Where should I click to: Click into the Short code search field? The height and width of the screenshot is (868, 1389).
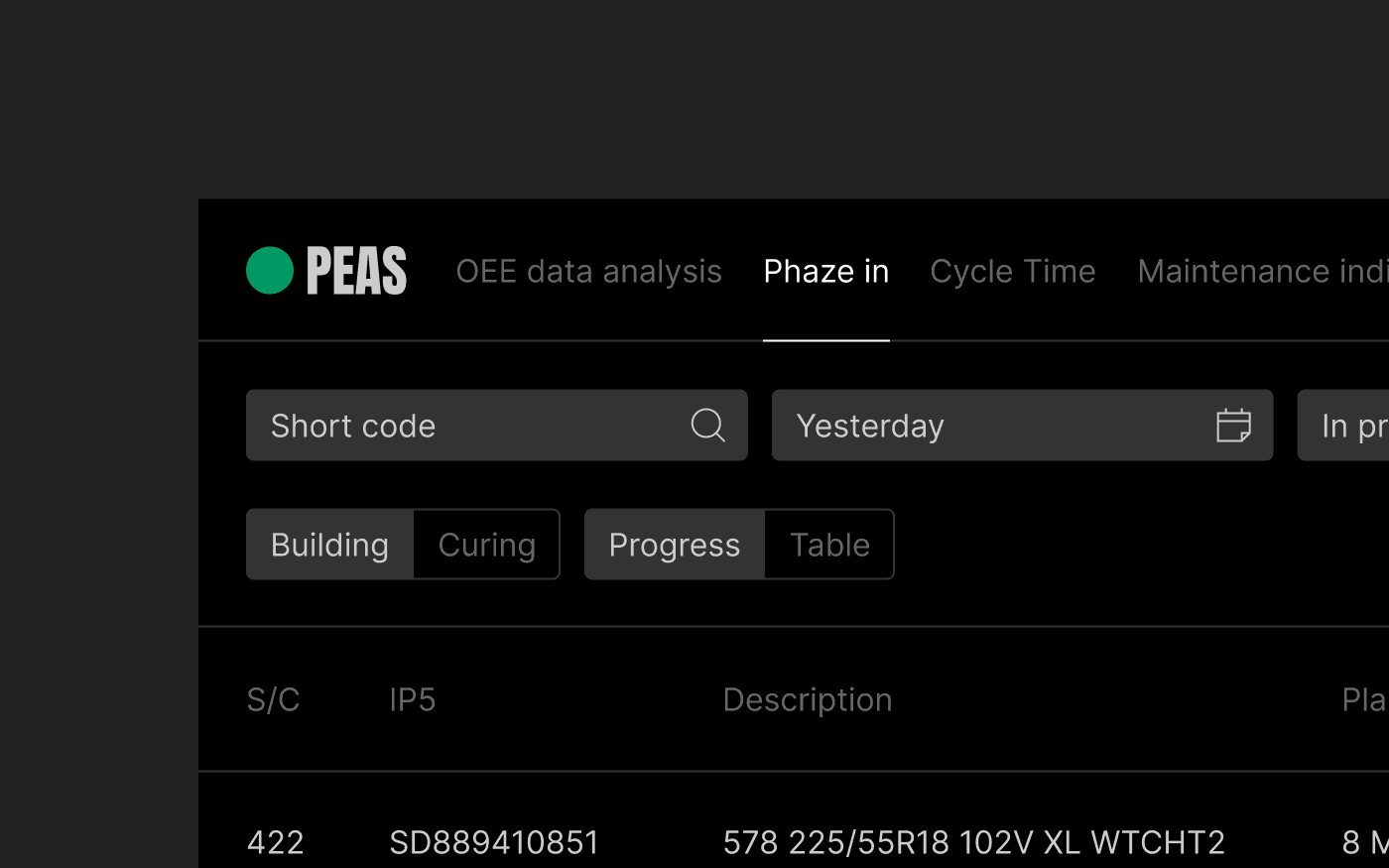tap(466, 426)
